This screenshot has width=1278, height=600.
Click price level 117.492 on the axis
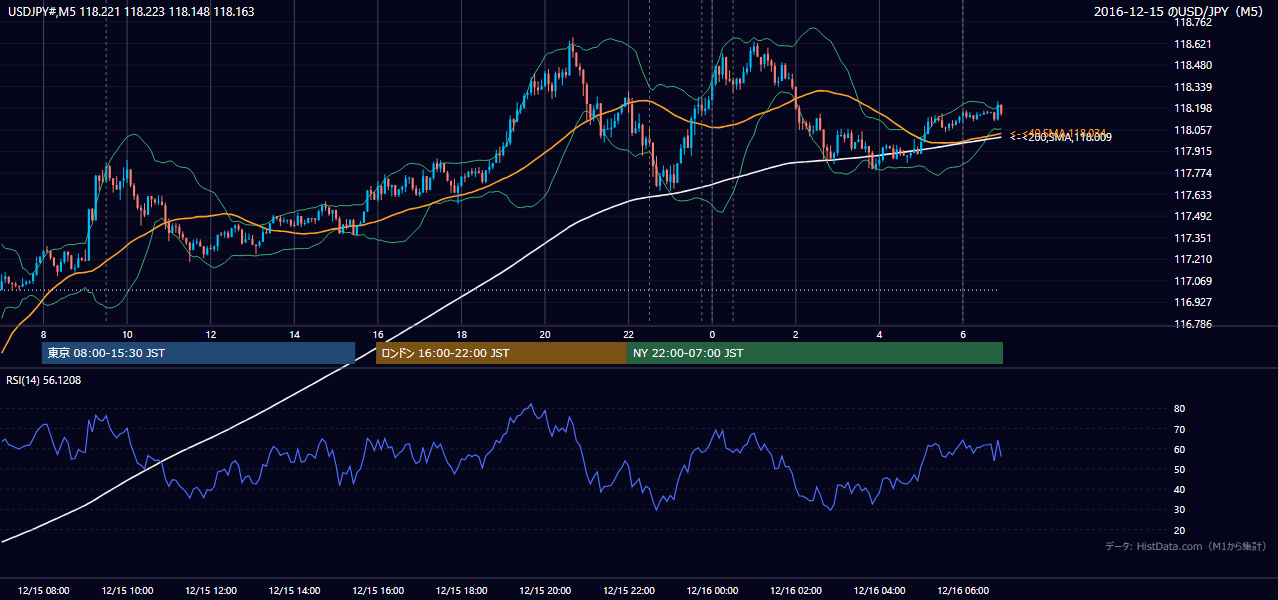pos(1192,216)
